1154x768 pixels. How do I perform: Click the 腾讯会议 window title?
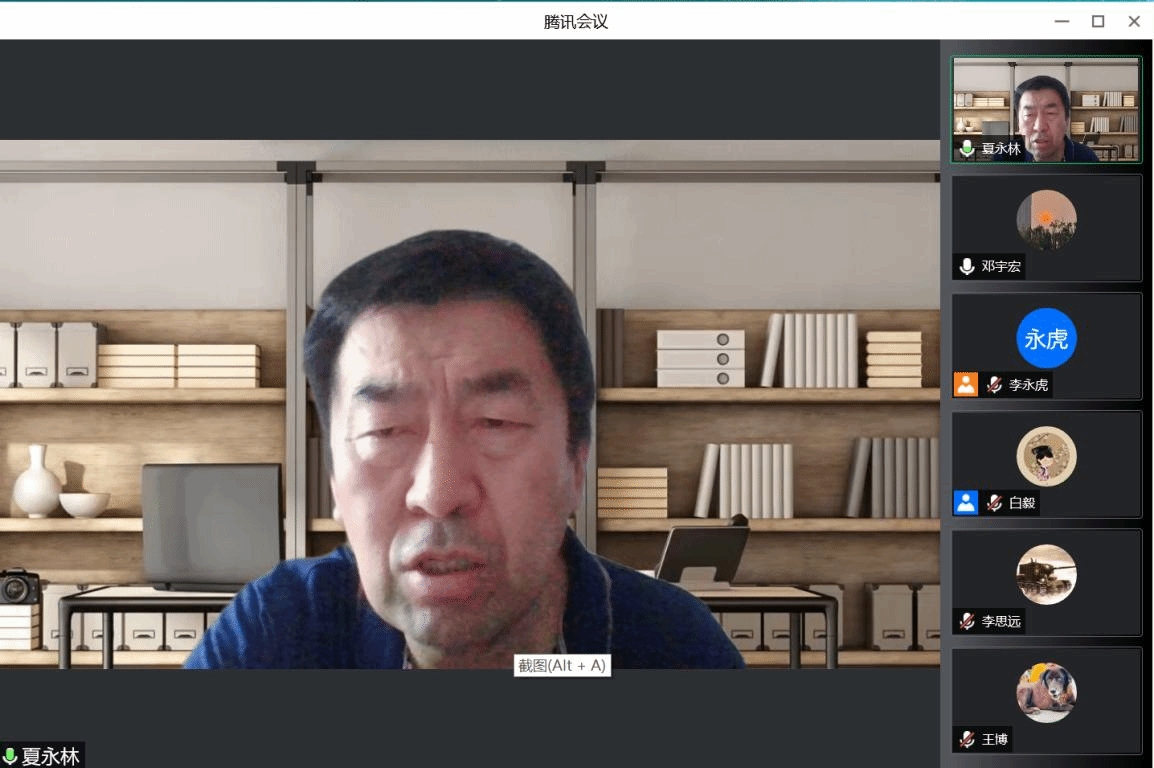pyautogui.click(x=576, y=21)
